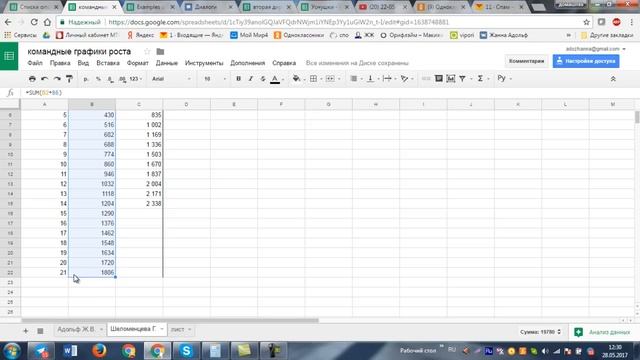Viewport: 640px width, 360px height.
Task: Open the Вид menu
Action: (83, 63)
